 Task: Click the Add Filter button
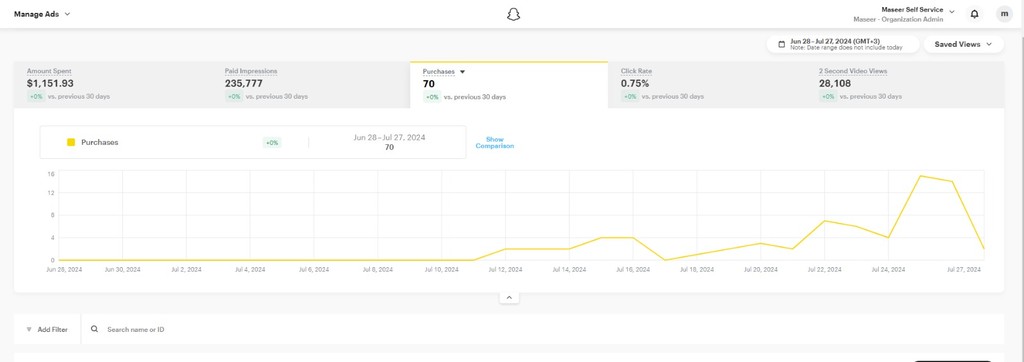47,329
